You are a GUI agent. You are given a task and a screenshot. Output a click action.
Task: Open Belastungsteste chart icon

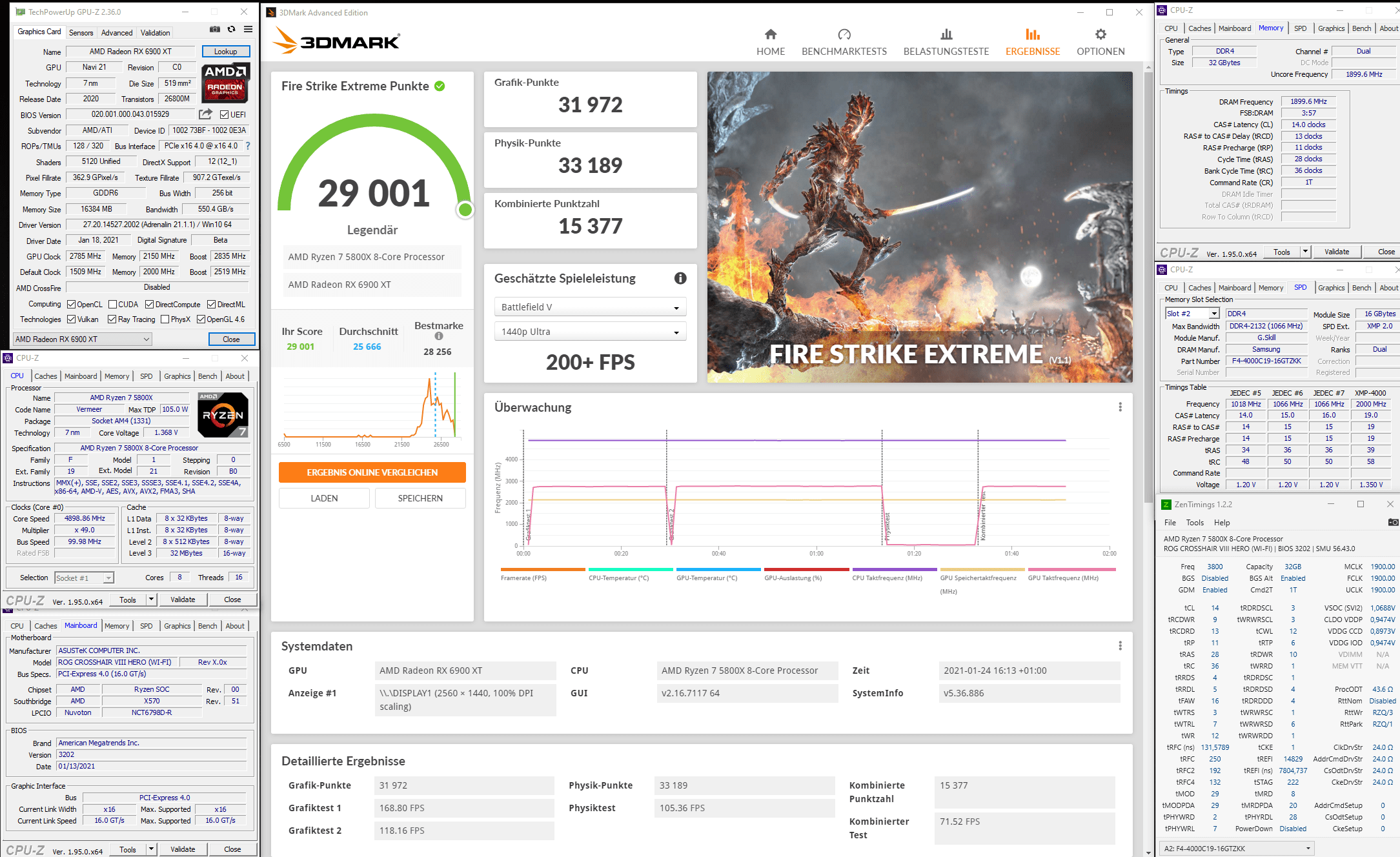coord(946,34)
